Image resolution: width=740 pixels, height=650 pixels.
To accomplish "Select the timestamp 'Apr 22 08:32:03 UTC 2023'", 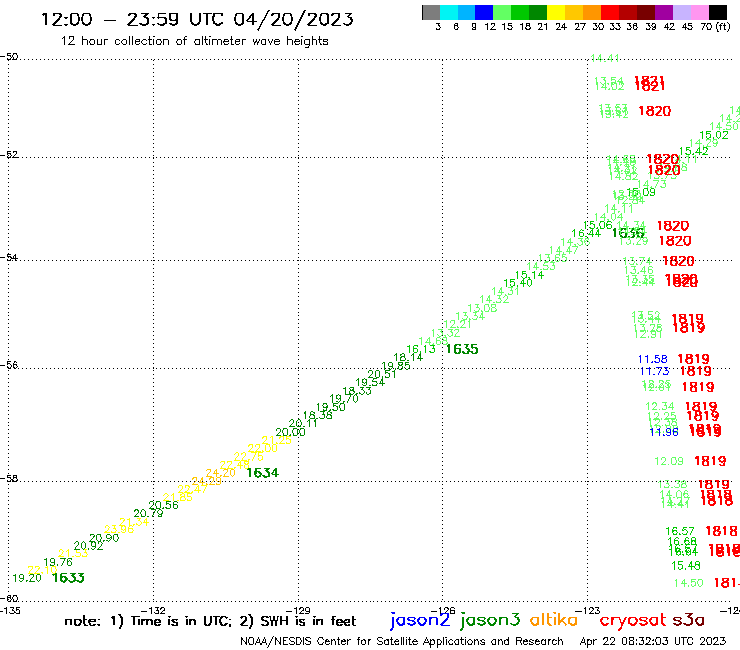I will click(x=653, y=641).
